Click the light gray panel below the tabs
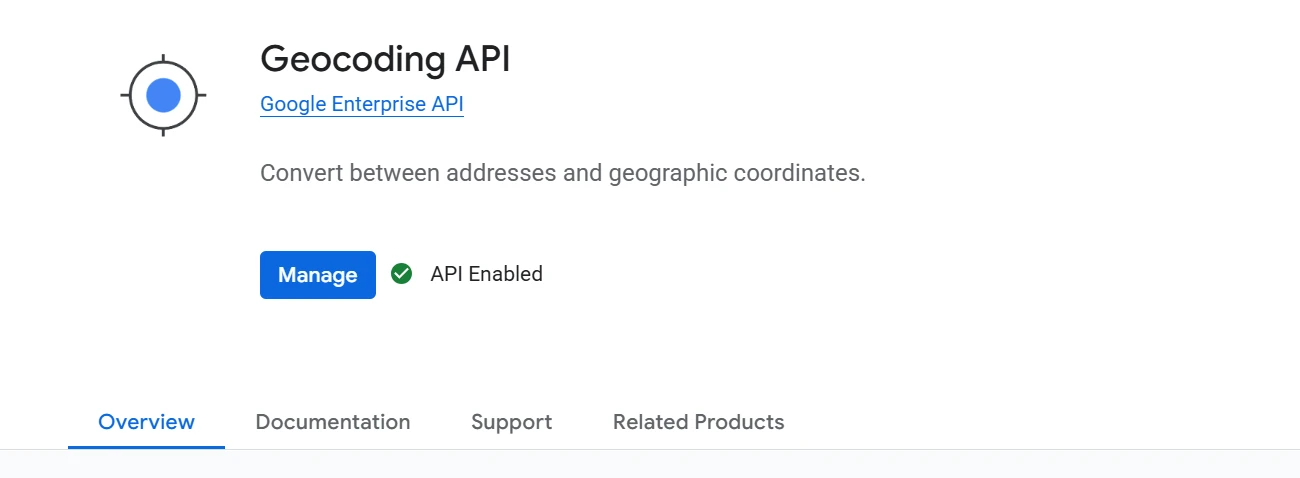 (x=650, y=465)
